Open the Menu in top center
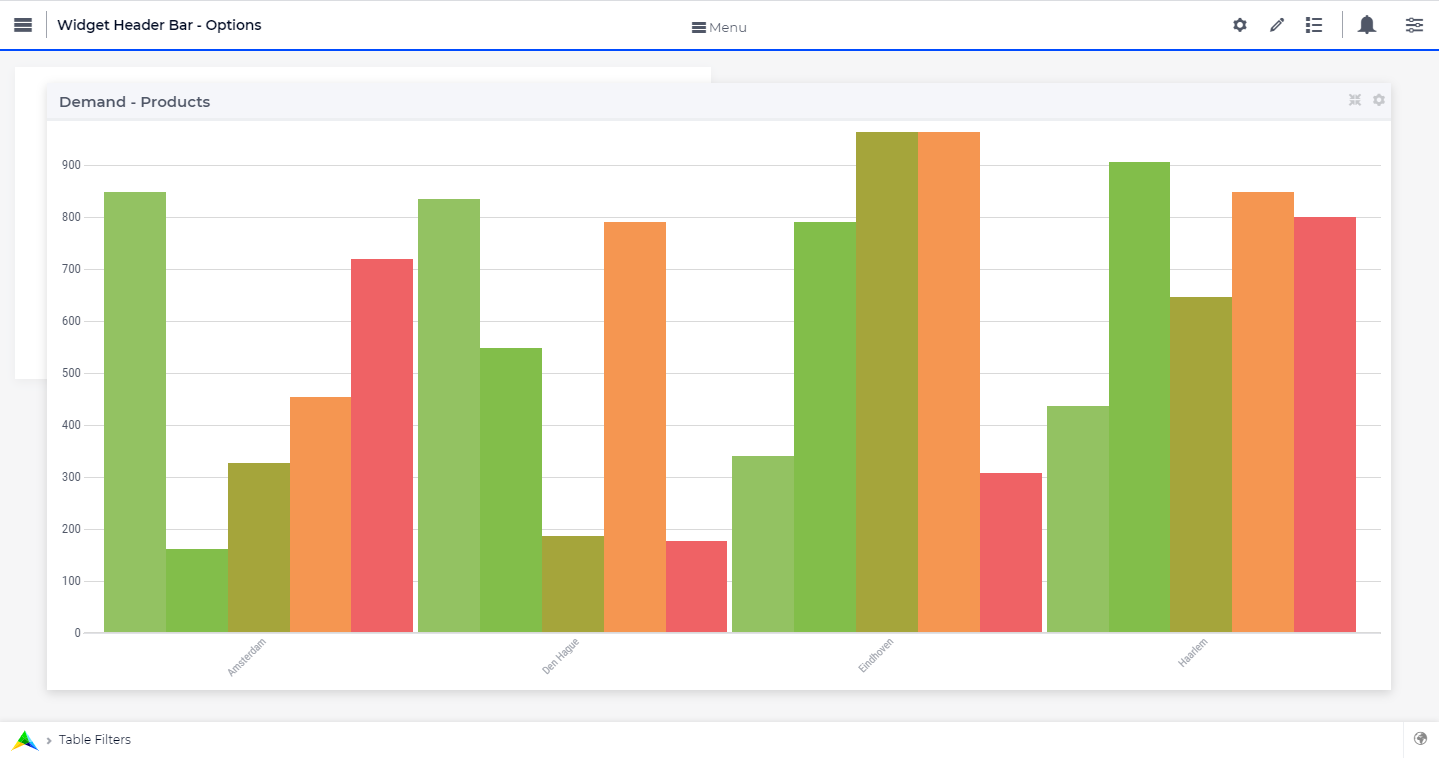The image size is (1440, 758). [719, 27]
